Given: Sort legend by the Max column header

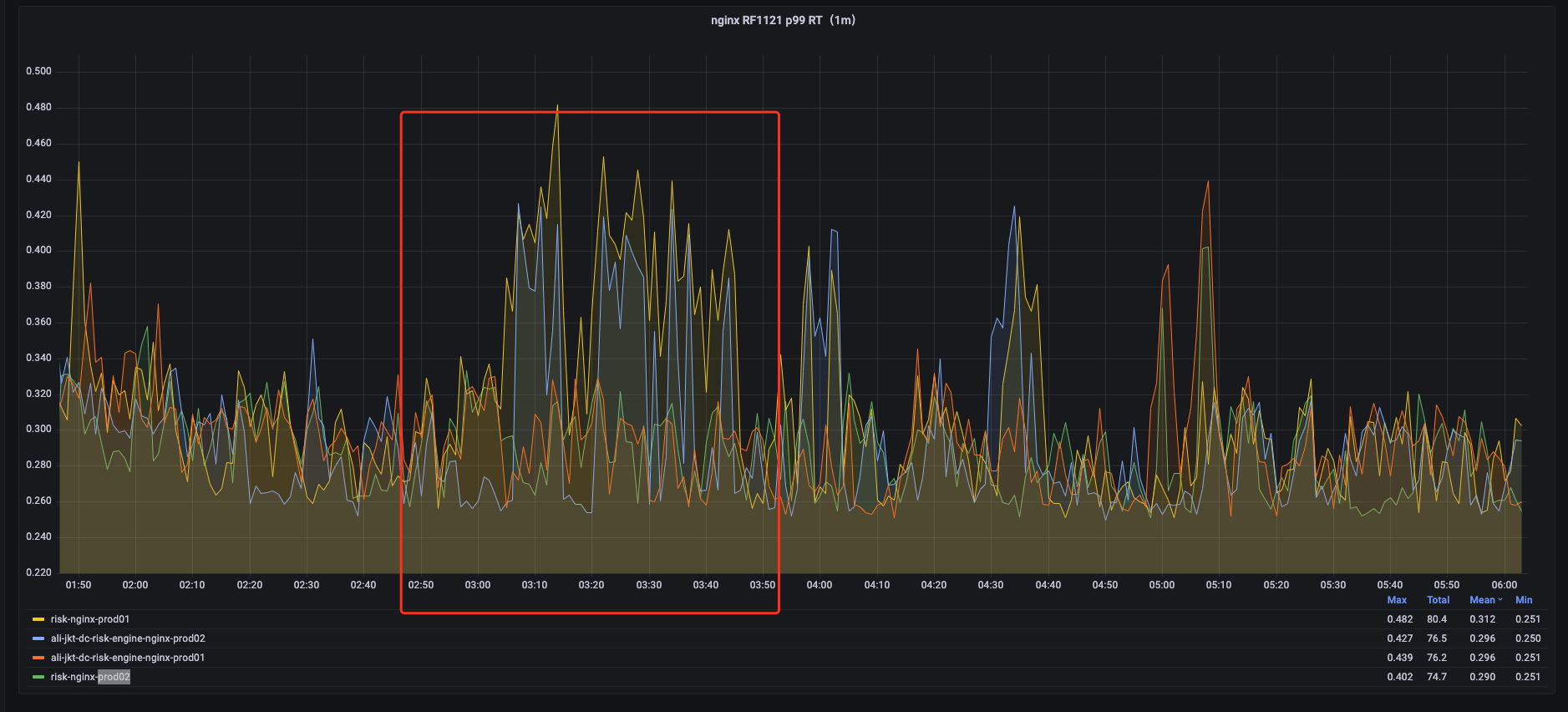Looking at the screenshot, I should click(x=1397, y=600).
